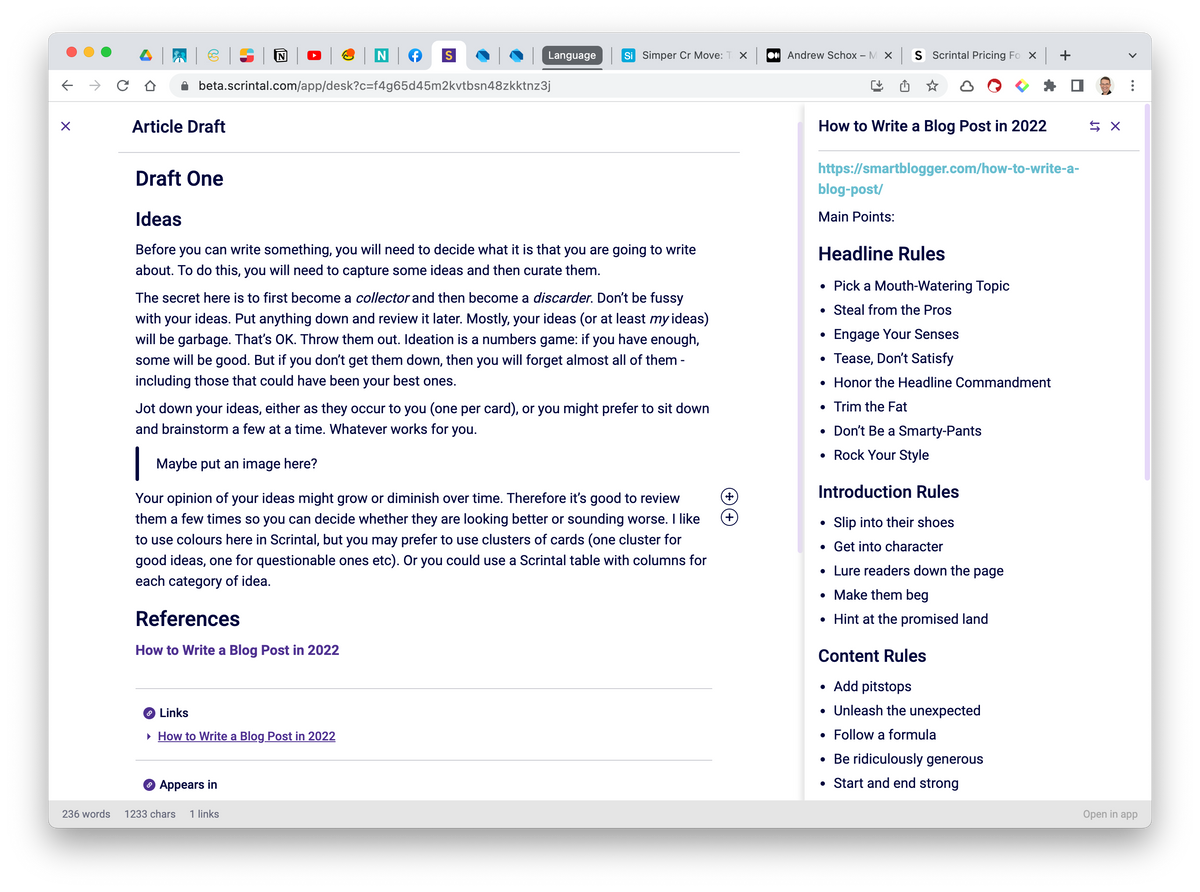Click 'How to Write a Blog Post in 2022' under References

coord(237,650)
